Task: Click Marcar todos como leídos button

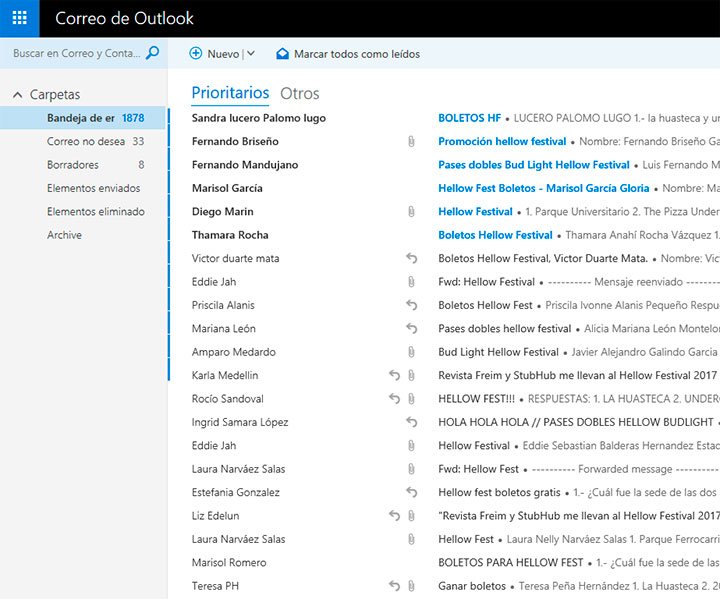Action: [356, 54]
